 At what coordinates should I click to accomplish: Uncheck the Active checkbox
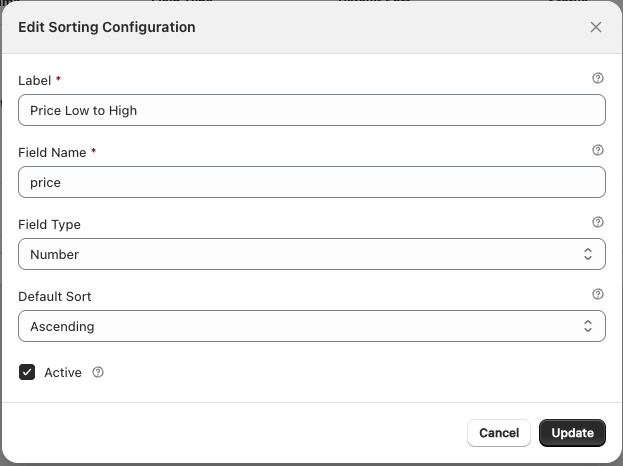27,372
